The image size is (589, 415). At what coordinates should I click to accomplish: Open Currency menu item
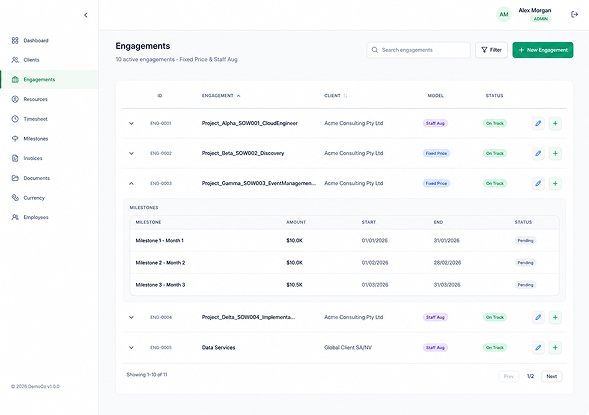point(34,198)
